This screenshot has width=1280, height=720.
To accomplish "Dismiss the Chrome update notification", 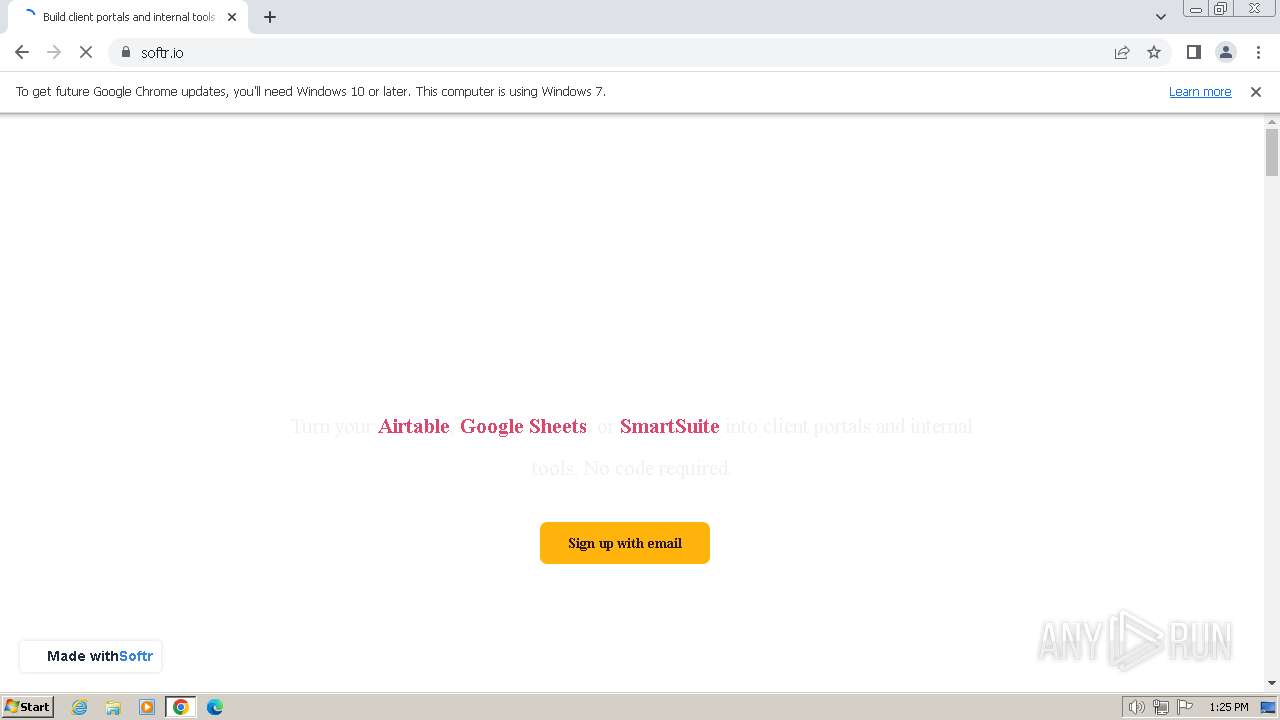I will click(x=1256, y=91).
